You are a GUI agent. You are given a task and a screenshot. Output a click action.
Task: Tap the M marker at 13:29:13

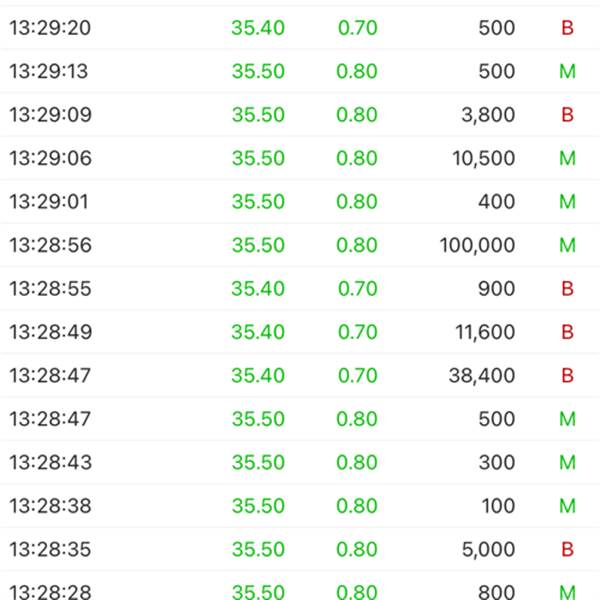567,71
